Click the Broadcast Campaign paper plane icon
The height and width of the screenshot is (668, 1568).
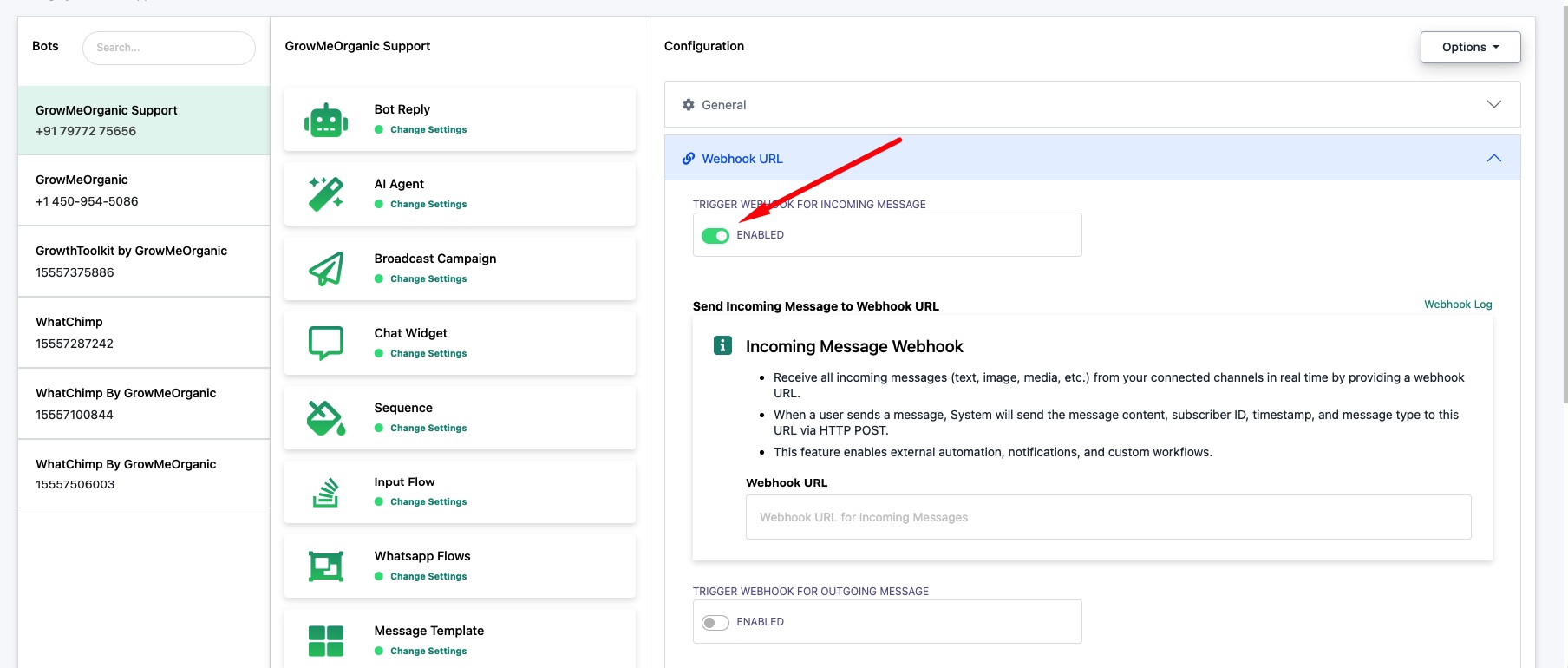point(326,269)
